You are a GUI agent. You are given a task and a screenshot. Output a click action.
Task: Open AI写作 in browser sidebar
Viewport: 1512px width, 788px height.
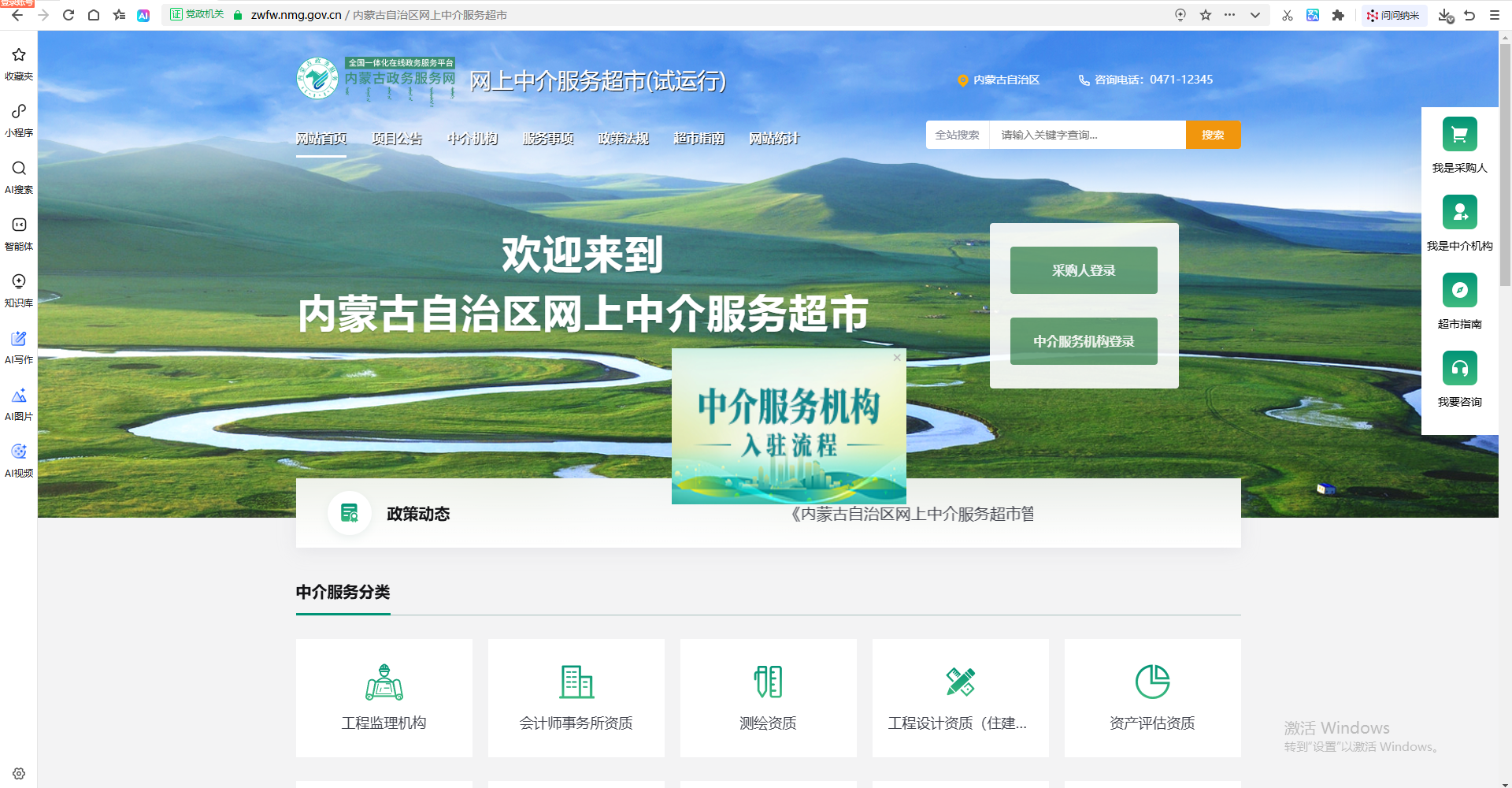pos(19,347)
